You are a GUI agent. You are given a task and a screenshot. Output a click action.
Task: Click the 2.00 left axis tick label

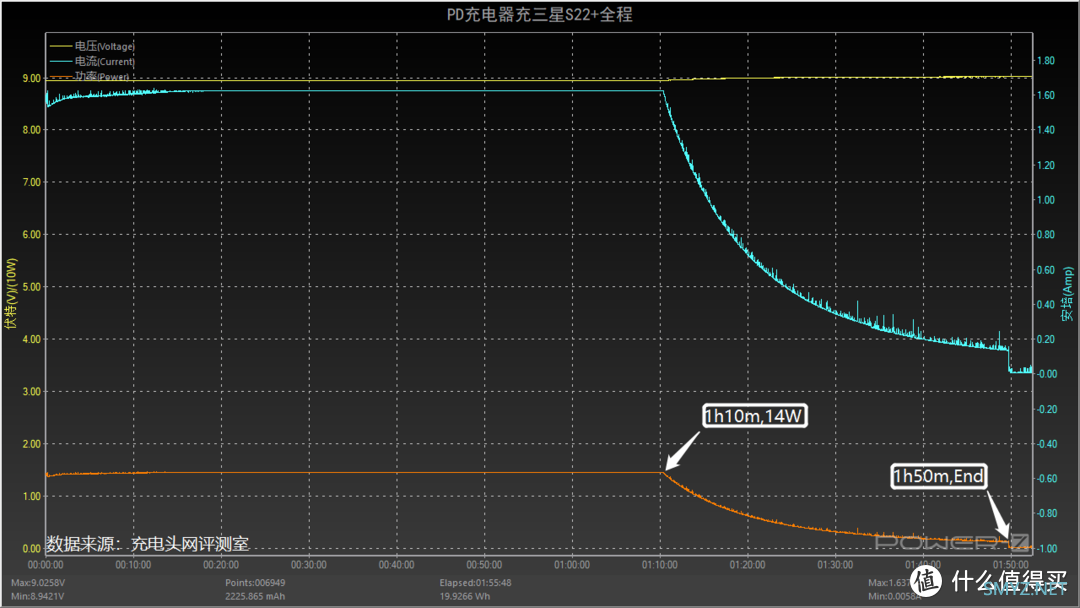(x=32, y=443)
